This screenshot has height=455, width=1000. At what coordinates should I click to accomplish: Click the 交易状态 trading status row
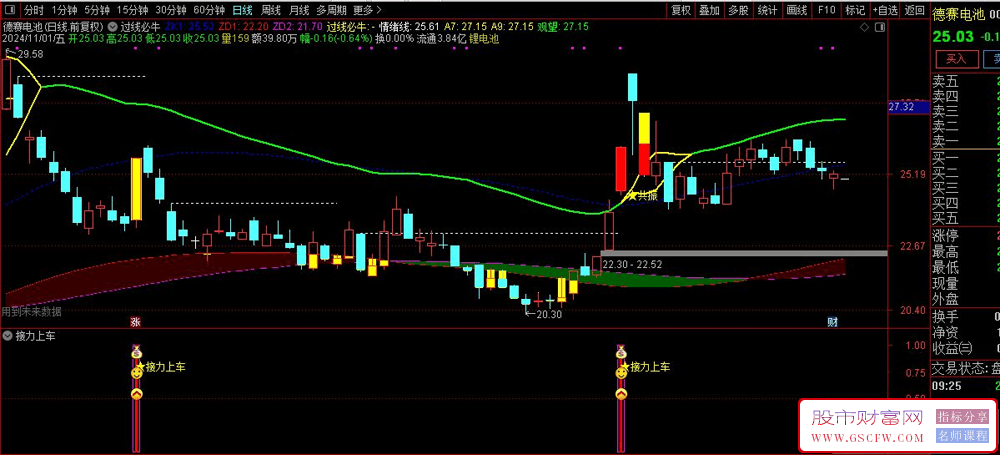965,368
